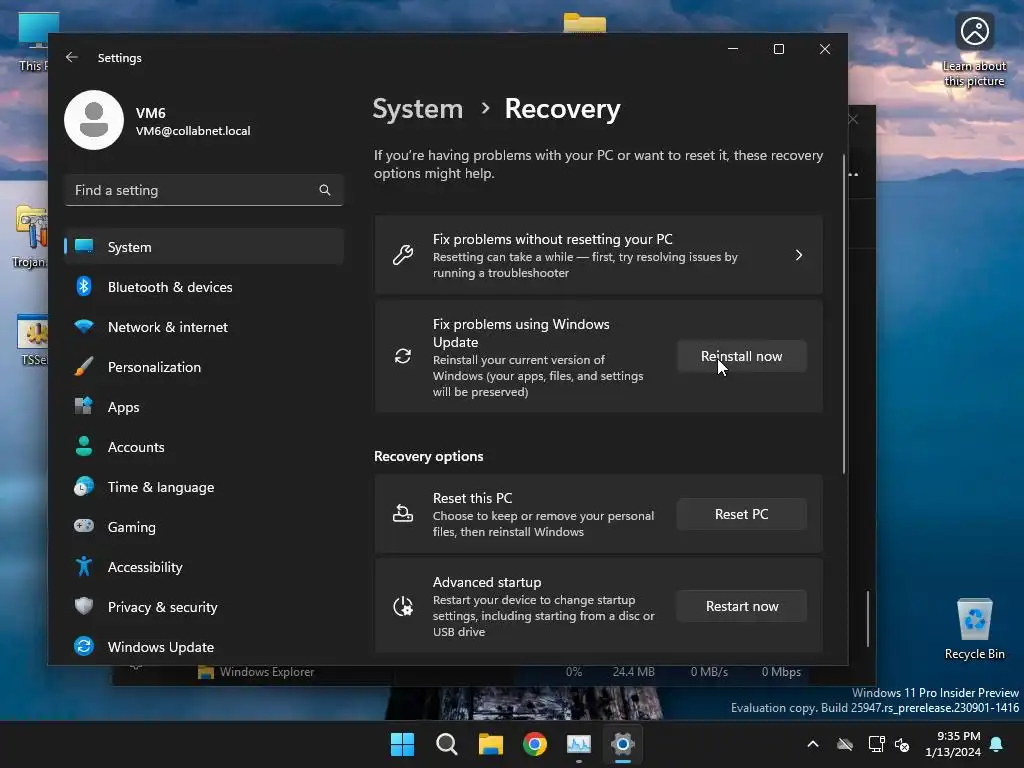Image resolution: width=1024 pixels, height=768 pixels.
Task: Switch to Task Manager in the taskbar
Action: [579, 744]
